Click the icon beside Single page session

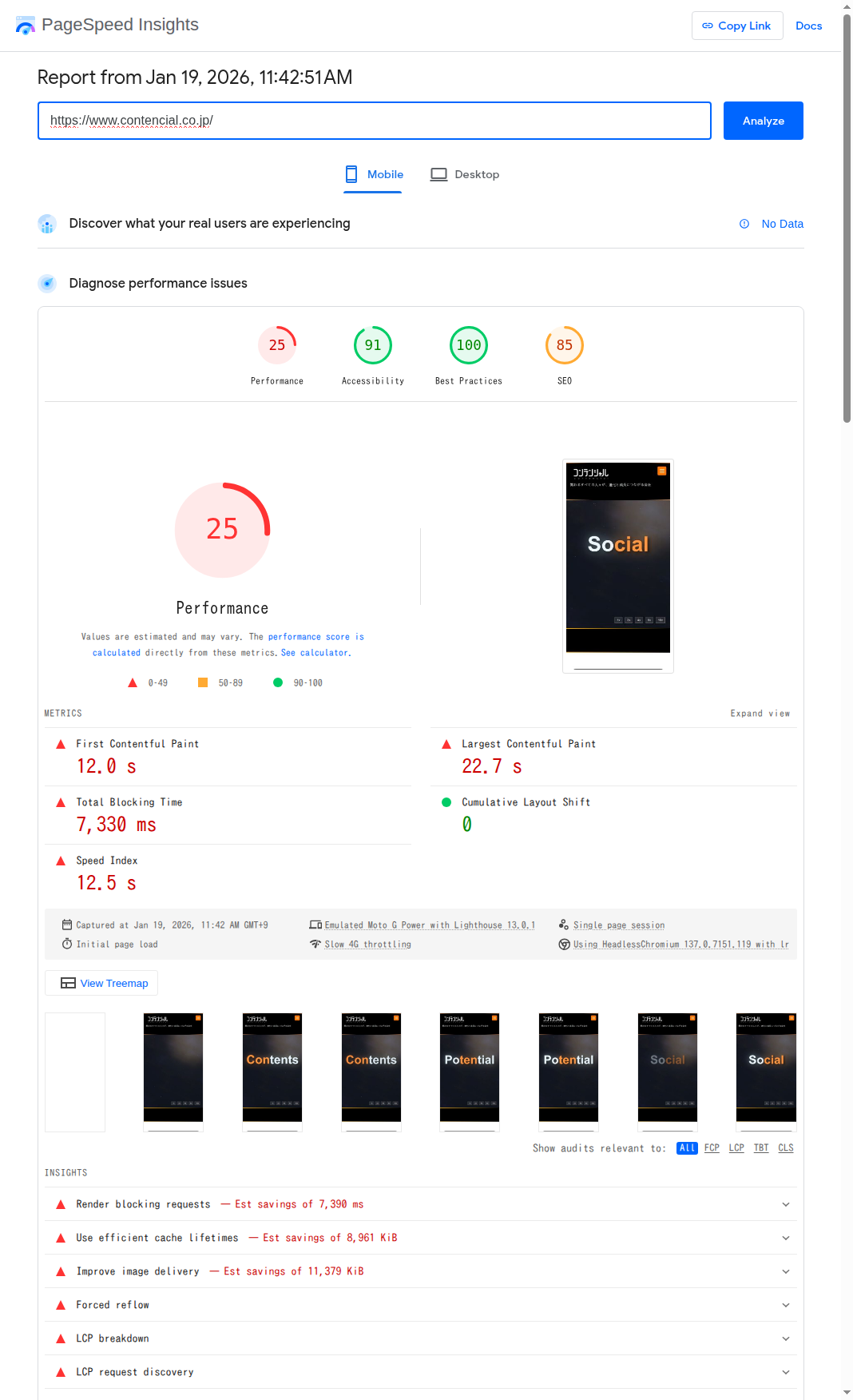[564, 925]
